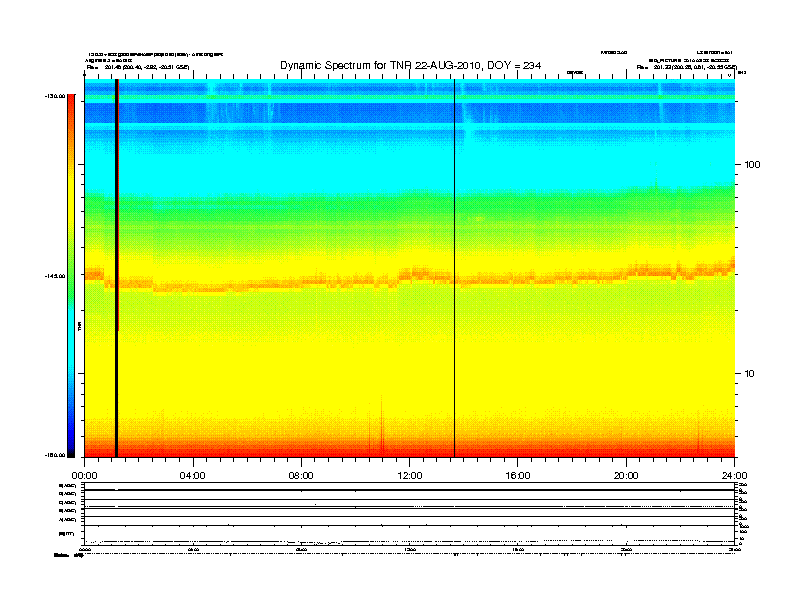Click the 04:00 time axis label
This screenshot has width=792, height=612.
coord(193,476)
